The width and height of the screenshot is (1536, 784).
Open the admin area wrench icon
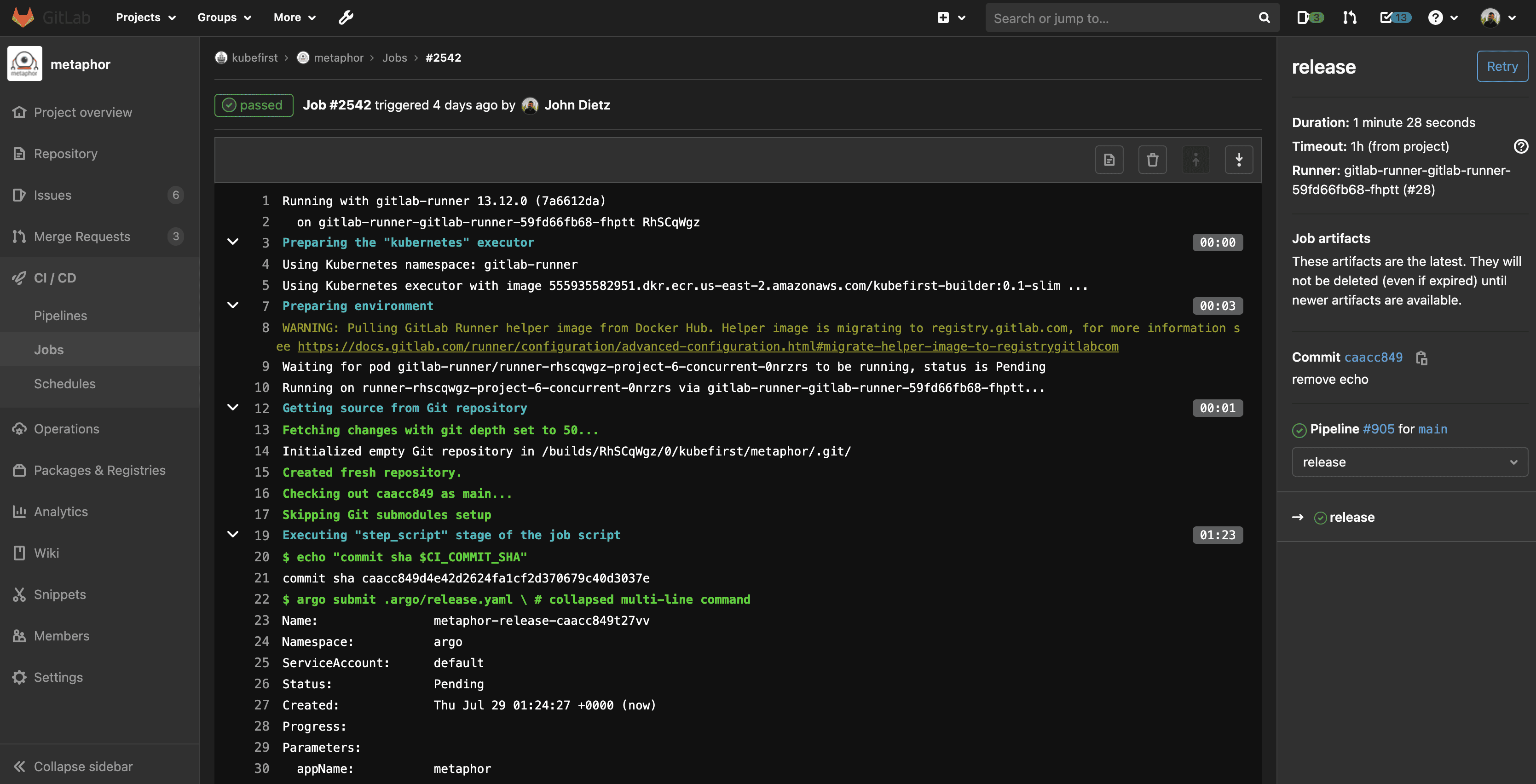click(346, 18)
